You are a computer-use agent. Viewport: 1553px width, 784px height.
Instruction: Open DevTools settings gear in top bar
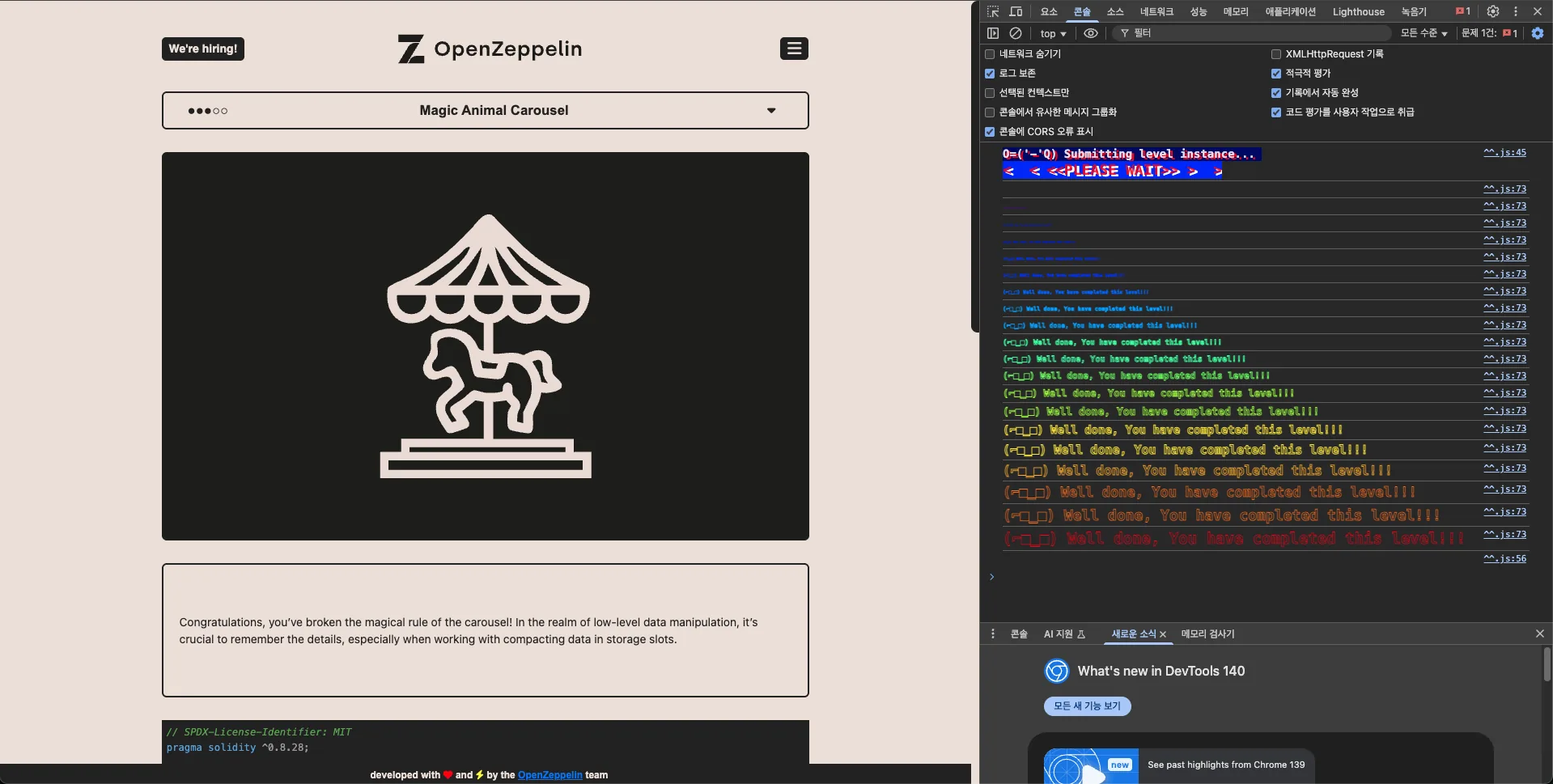tap(1493, 11)
